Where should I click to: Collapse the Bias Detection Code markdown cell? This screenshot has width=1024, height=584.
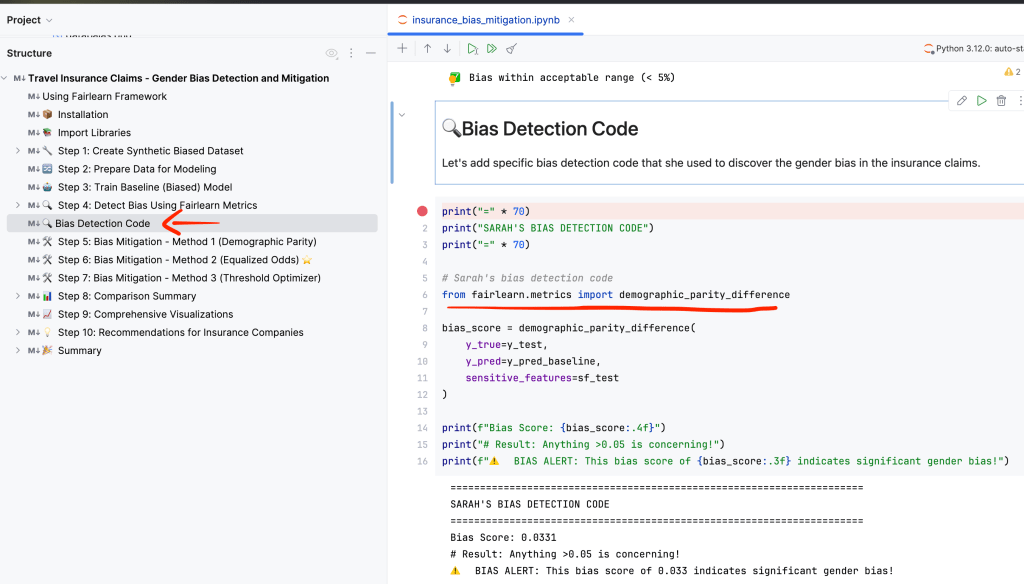pyautogui.click(x=402, y=115)
